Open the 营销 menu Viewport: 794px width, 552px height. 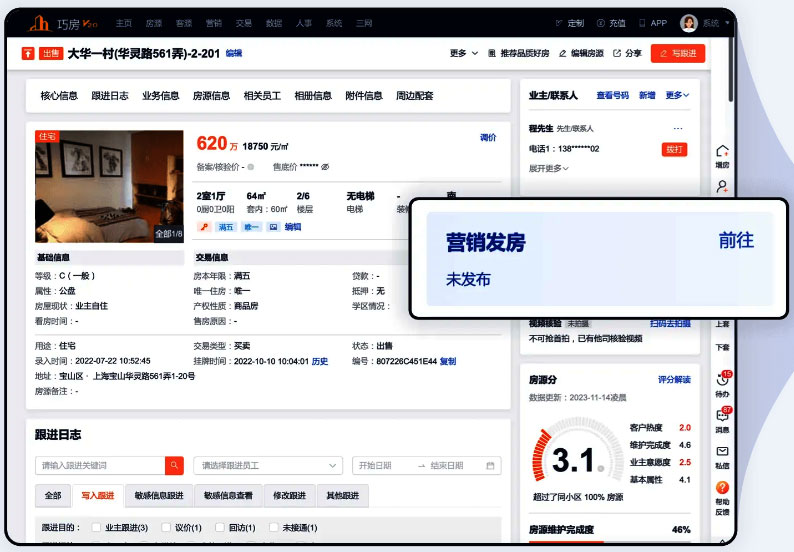(x=214, y=23)
